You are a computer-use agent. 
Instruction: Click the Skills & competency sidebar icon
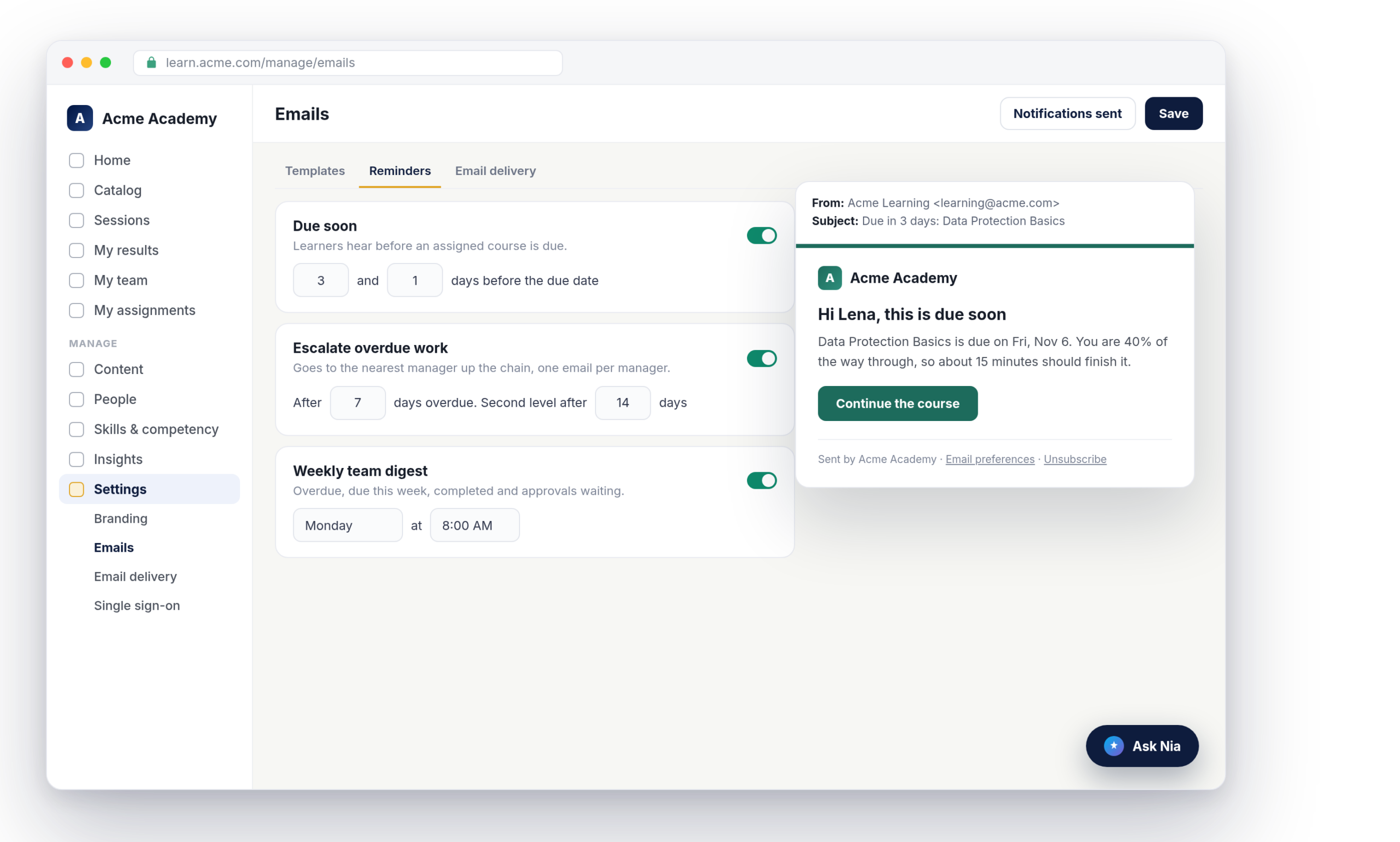(77, 430)
